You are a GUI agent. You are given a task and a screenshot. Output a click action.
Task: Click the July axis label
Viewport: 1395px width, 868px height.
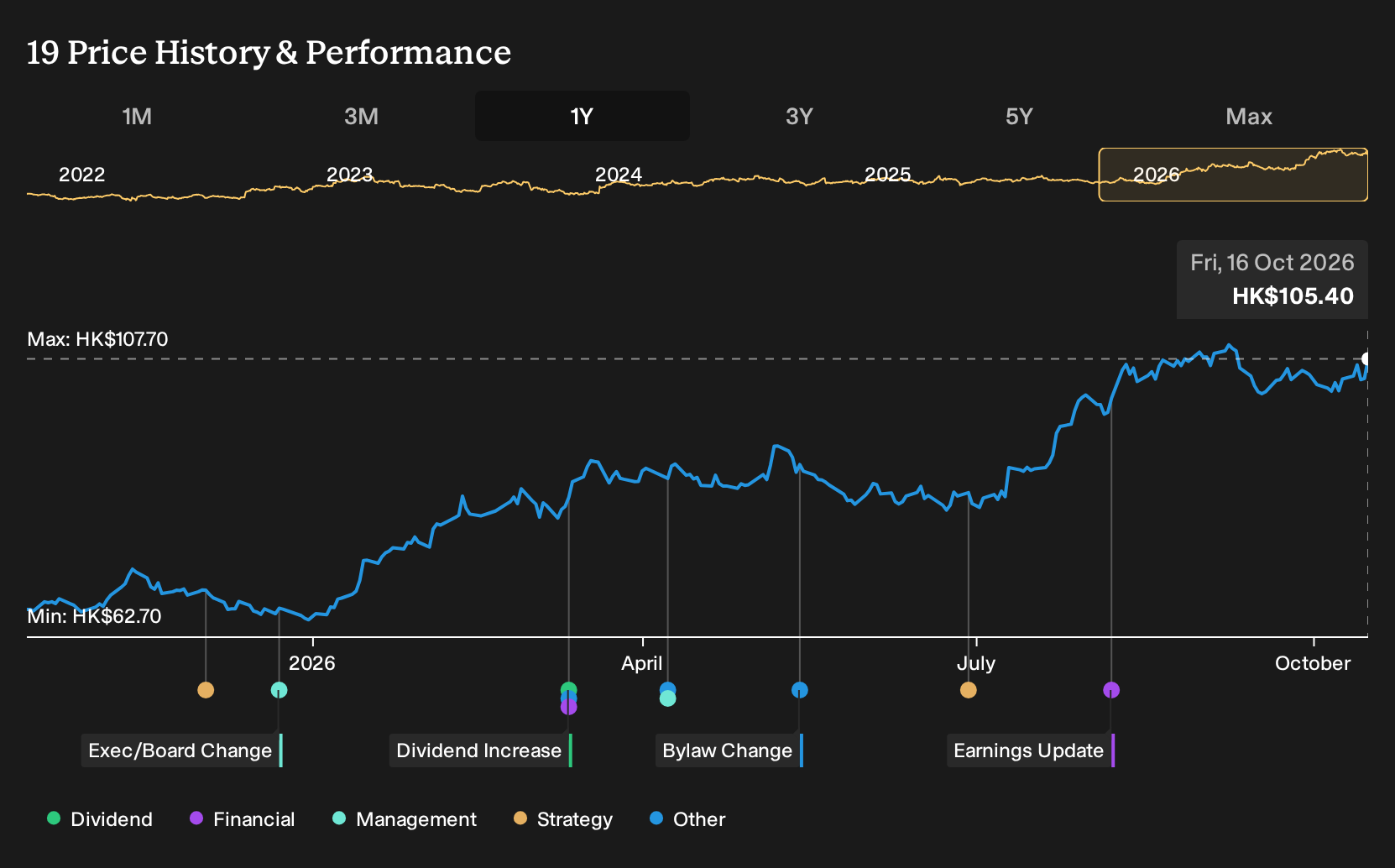point(976,663)
